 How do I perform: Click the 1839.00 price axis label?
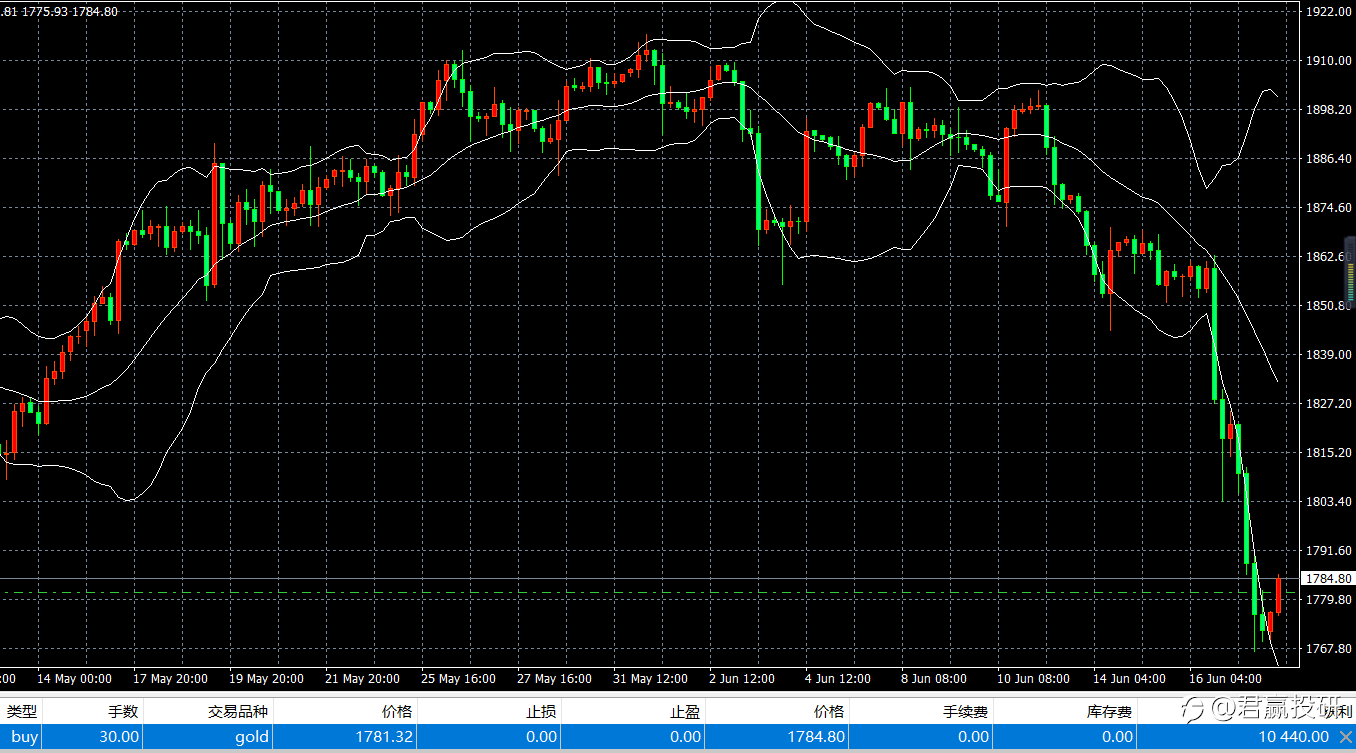point(1329,355)
